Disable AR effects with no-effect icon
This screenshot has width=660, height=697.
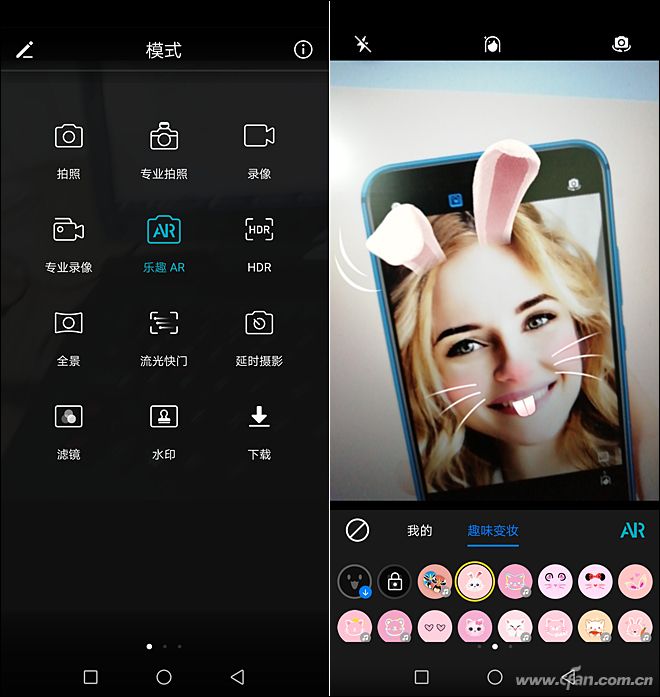(x=357, y=530)
